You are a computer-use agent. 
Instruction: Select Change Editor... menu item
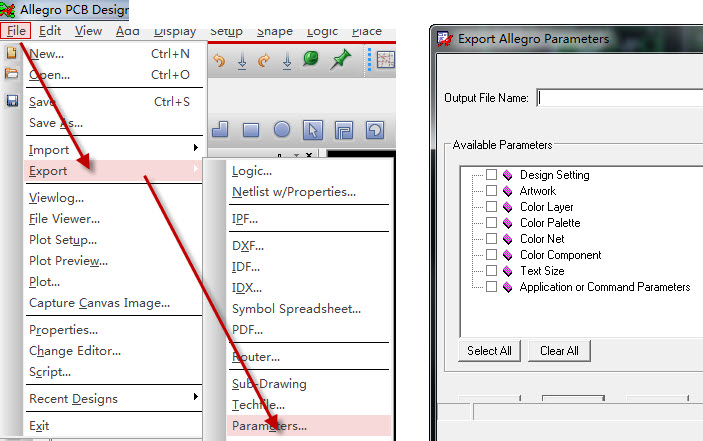point(75,351)
